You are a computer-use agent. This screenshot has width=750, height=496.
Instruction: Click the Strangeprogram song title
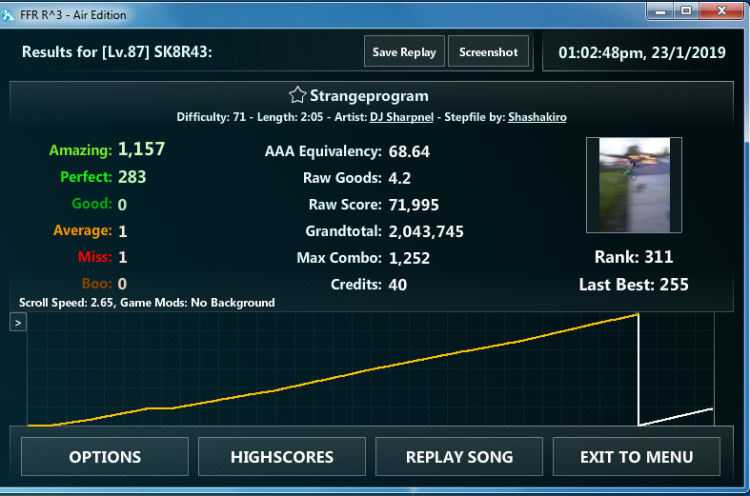(x=369, y=96)
